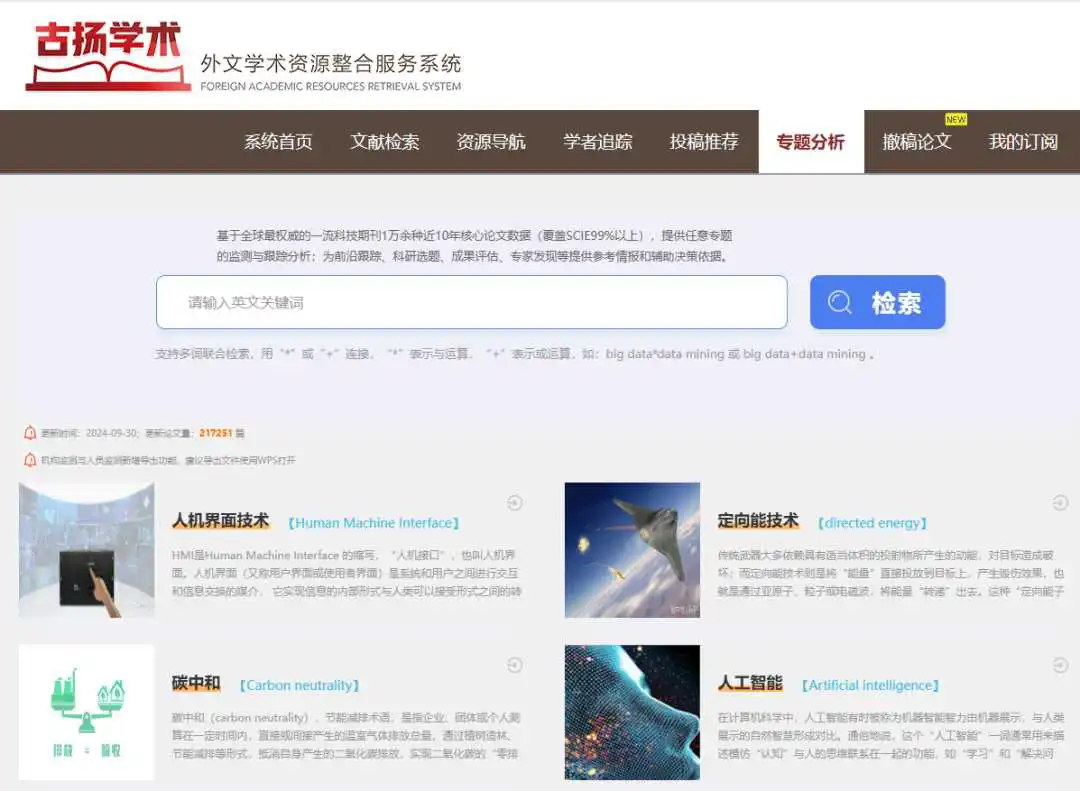This screenshot has height=791, width=1080.
Task: Click the NEW badge above 撤稿论文
Action: [x=956, y=120]
